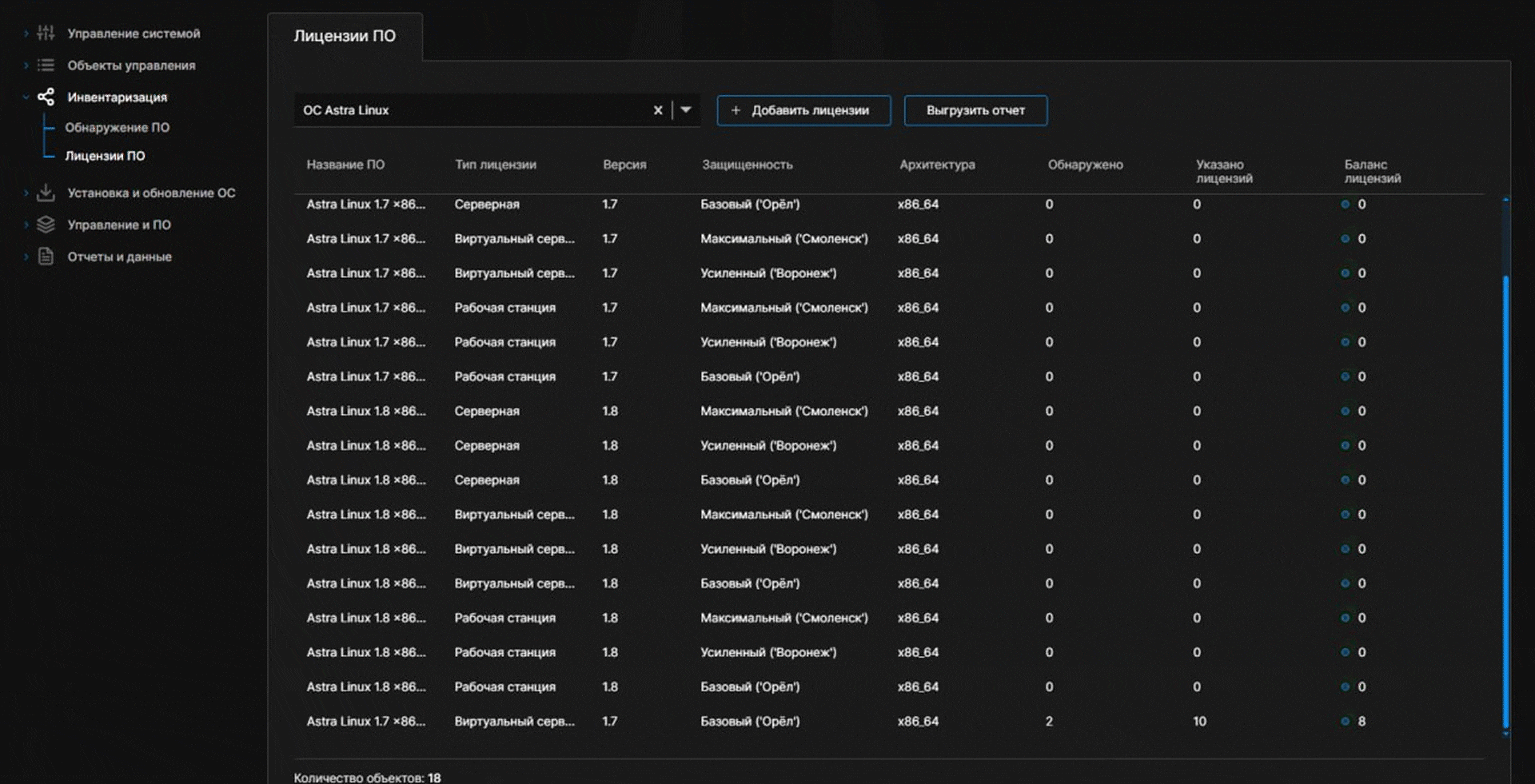
Task: Click the Управление системой sliders icon
Action: pos(46,34)
